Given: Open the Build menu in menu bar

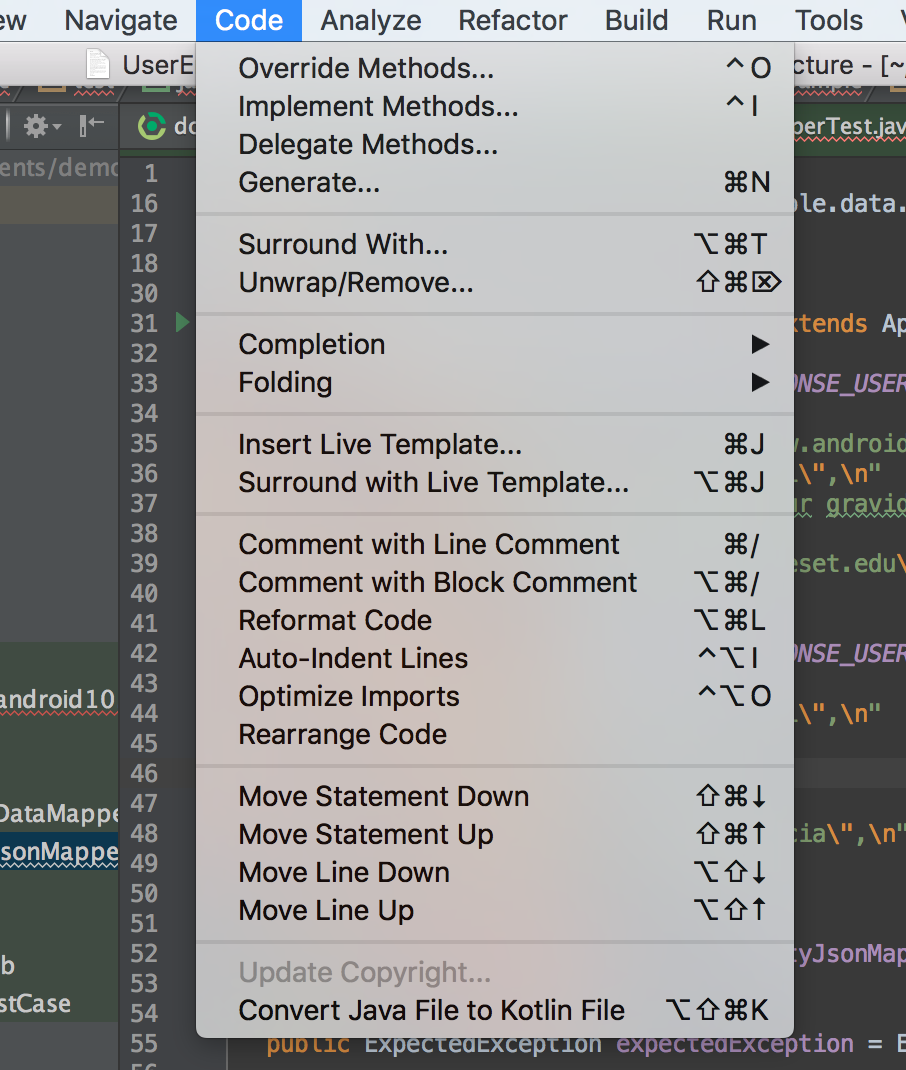Looking at the screenshot, I should (636, 20).
